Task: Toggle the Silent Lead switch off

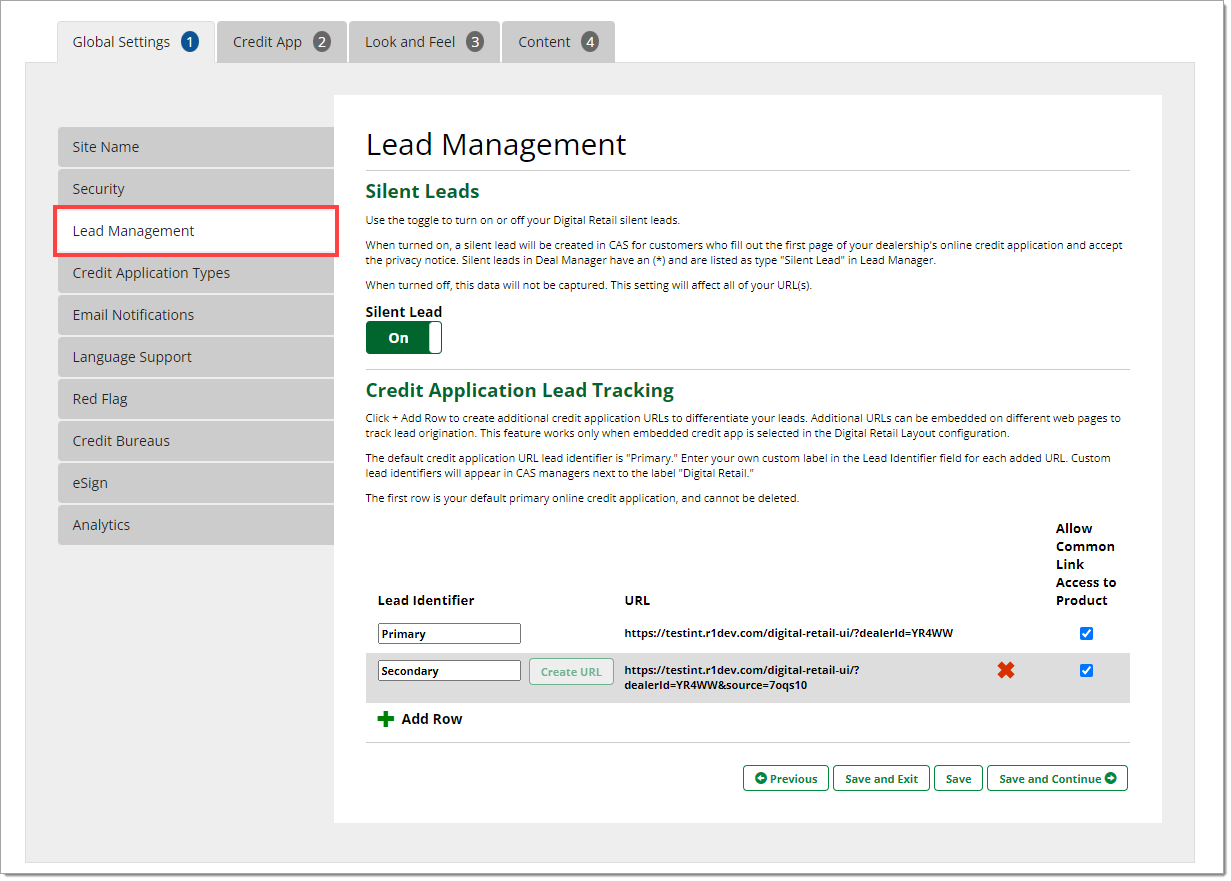Action: coord(404,338)
